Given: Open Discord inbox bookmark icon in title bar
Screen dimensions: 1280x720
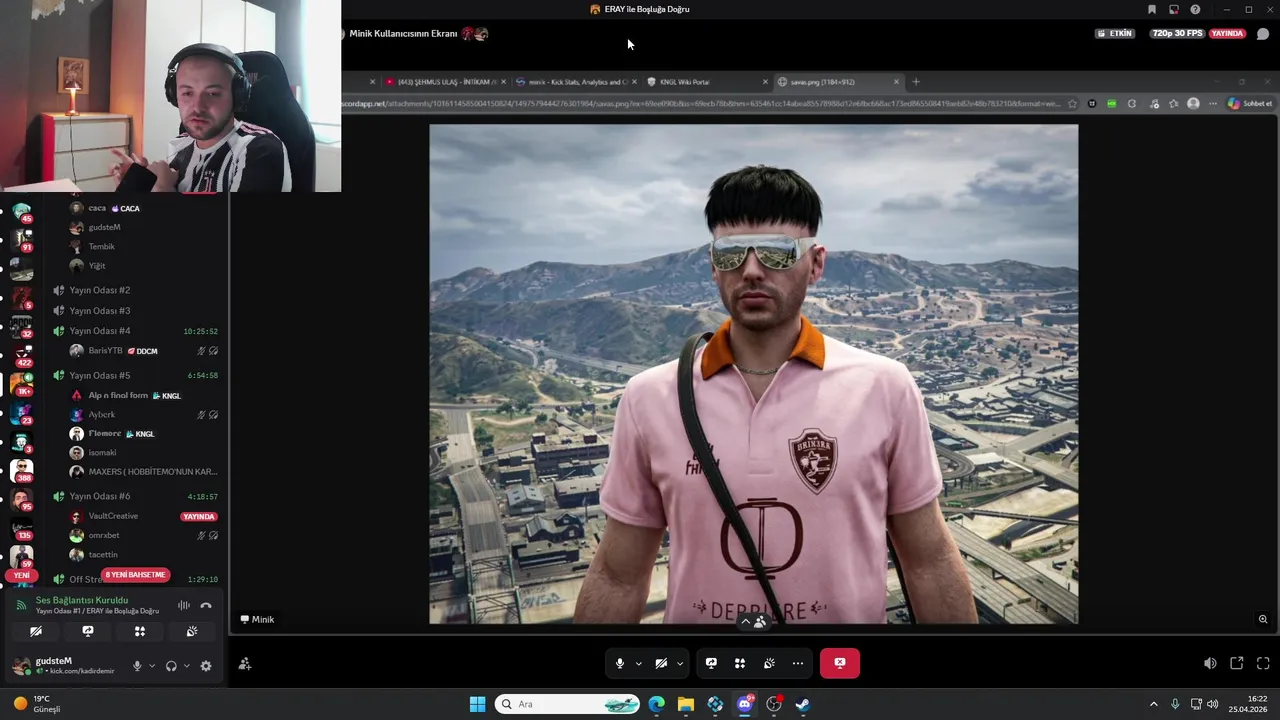Looking at the screenshot, I should [1152, 9].
